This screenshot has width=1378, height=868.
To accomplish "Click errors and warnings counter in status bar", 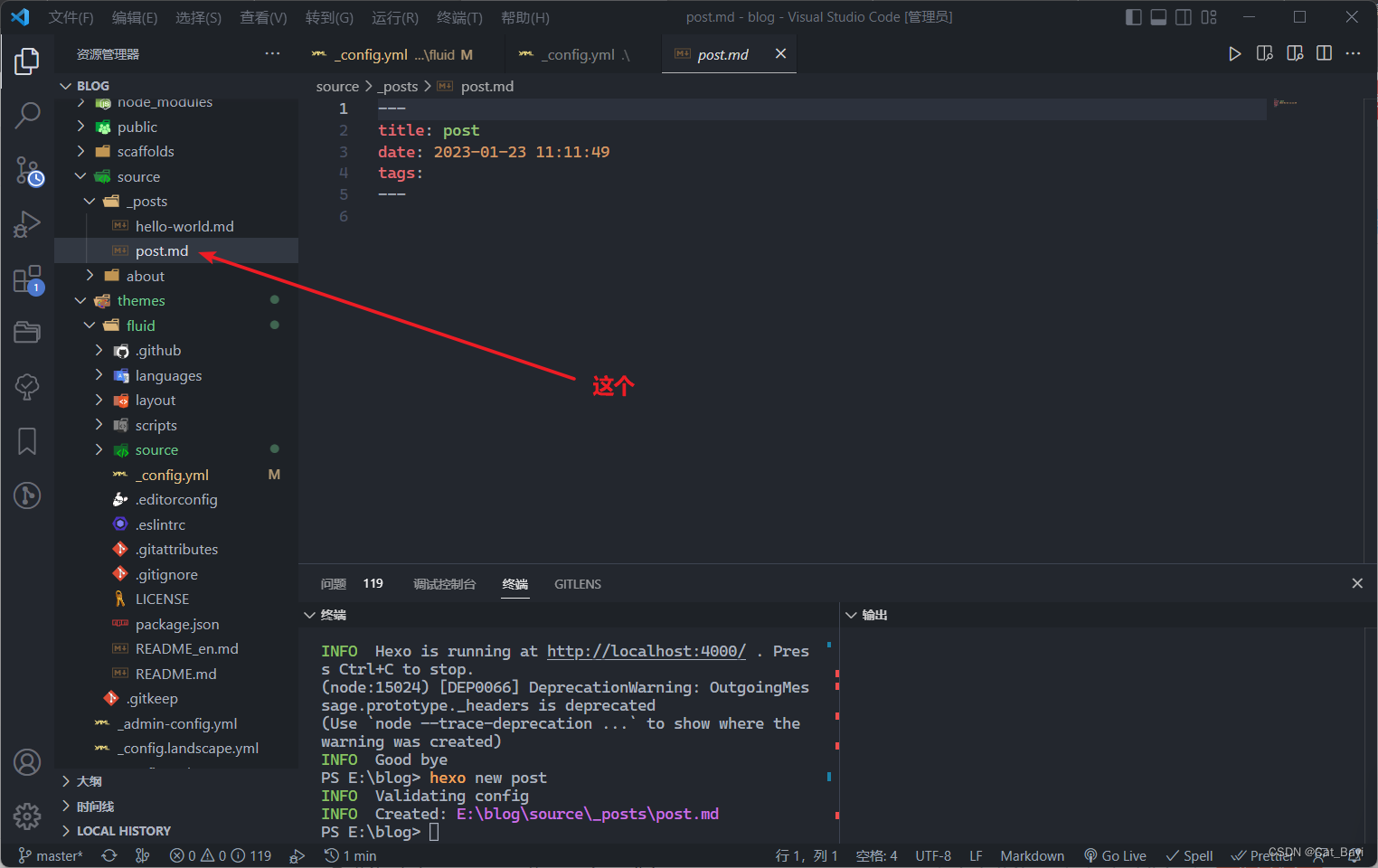I will pyautogui.click(x=220, y=855).
